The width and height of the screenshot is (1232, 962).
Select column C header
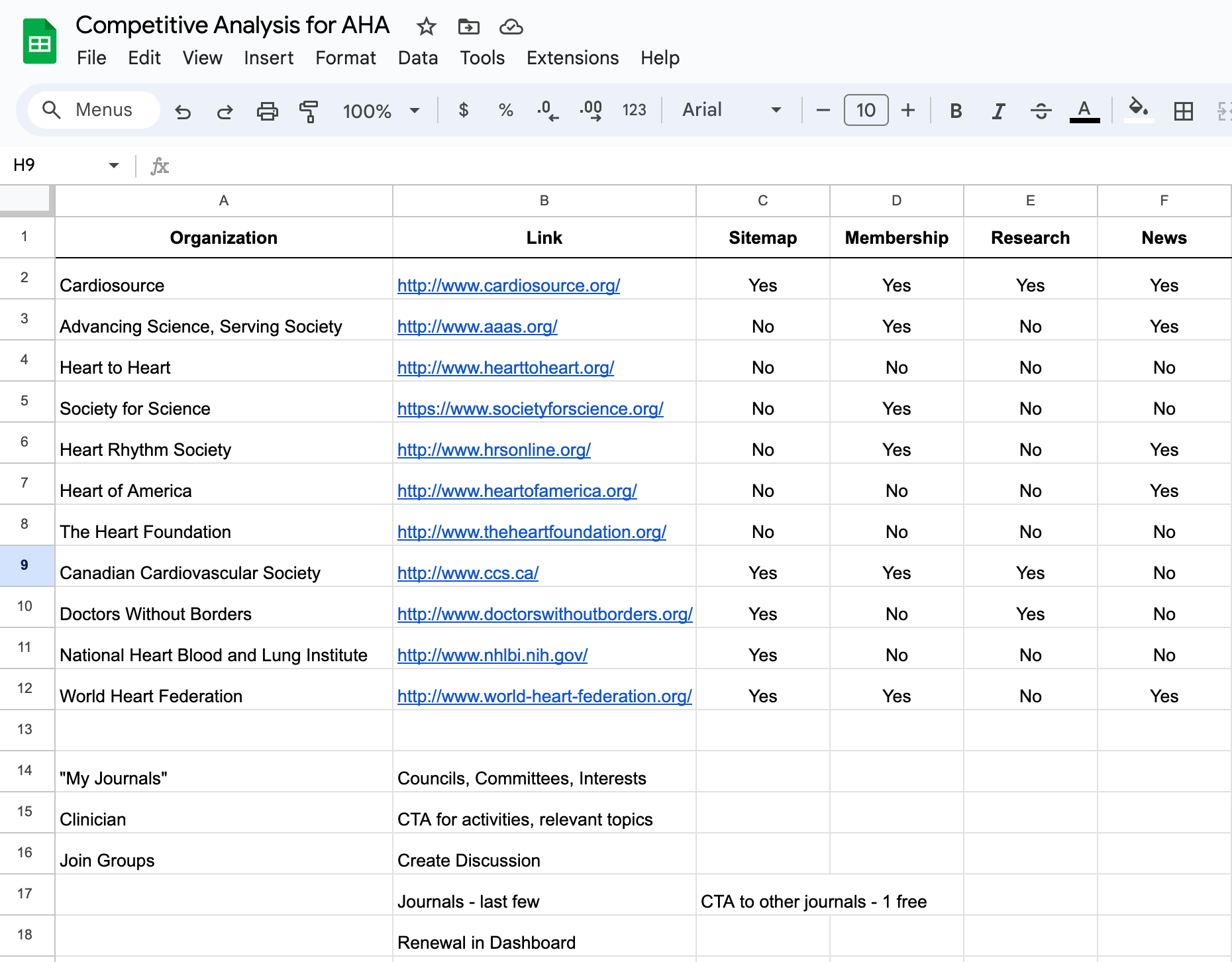click(x=763, y=201)
